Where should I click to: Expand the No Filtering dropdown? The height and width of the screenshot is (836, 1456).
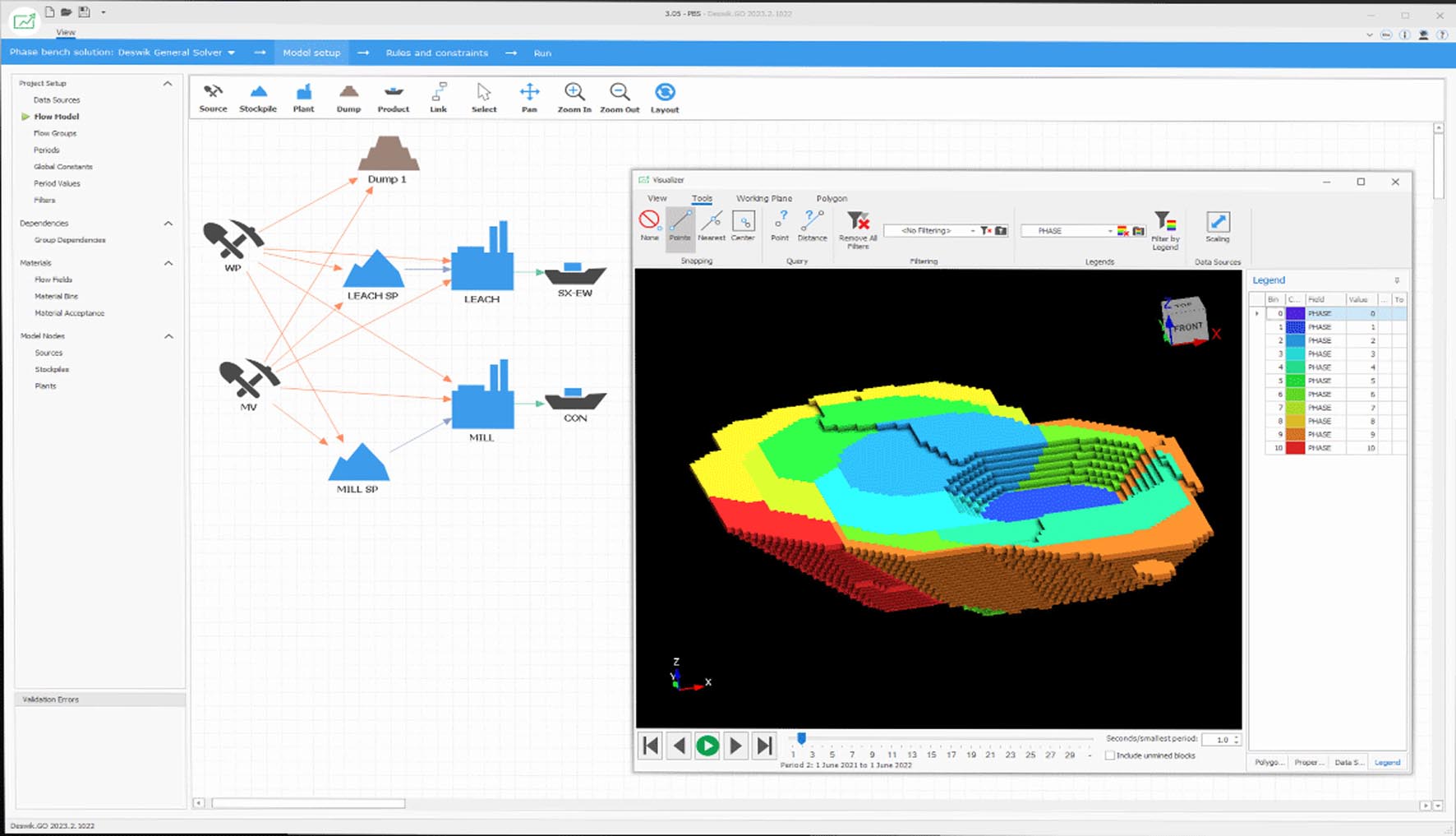click(x=973, y=231)
